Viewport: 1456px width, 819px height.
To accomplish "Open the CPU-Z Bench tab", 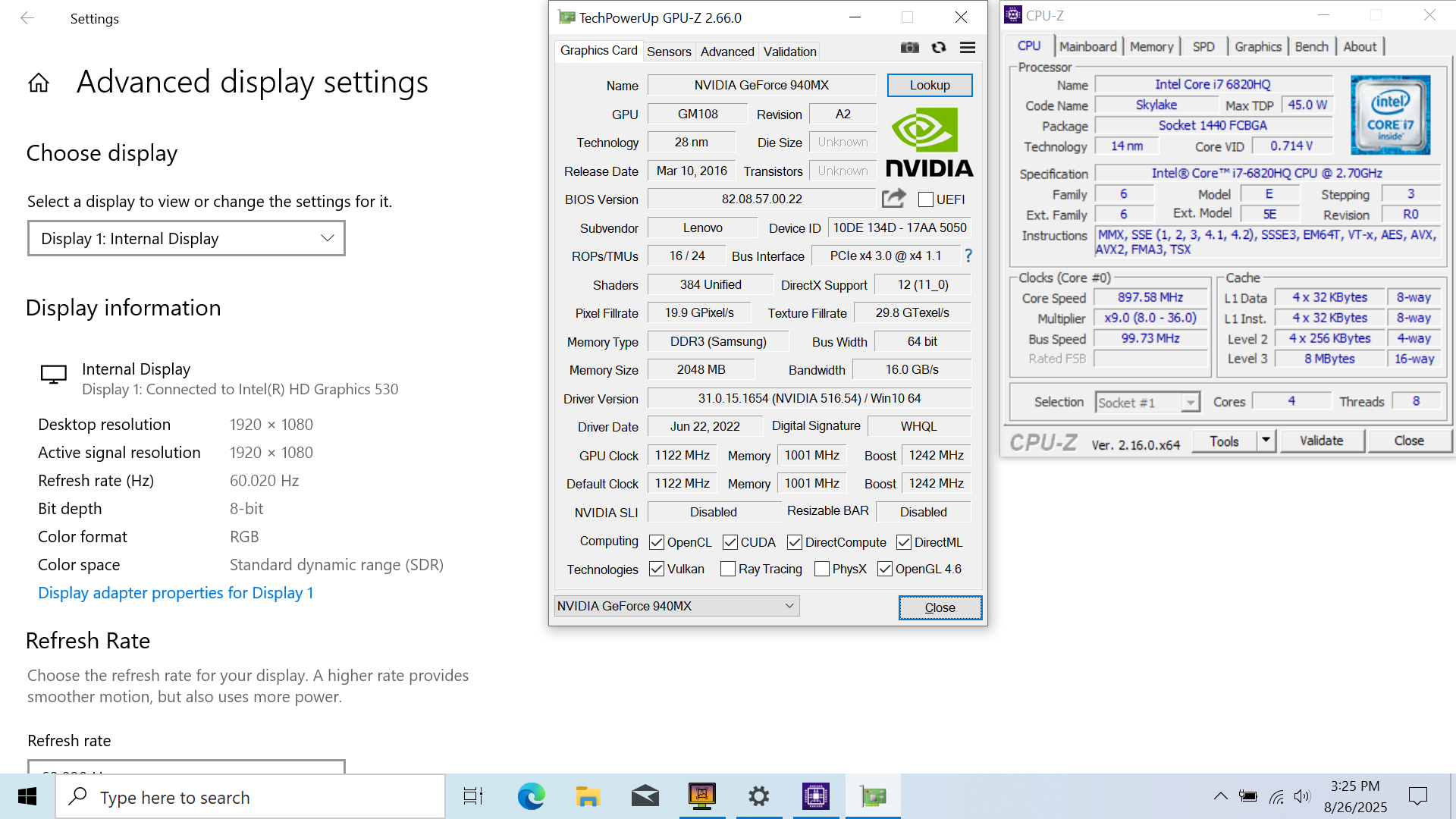I will (1311, 46).
